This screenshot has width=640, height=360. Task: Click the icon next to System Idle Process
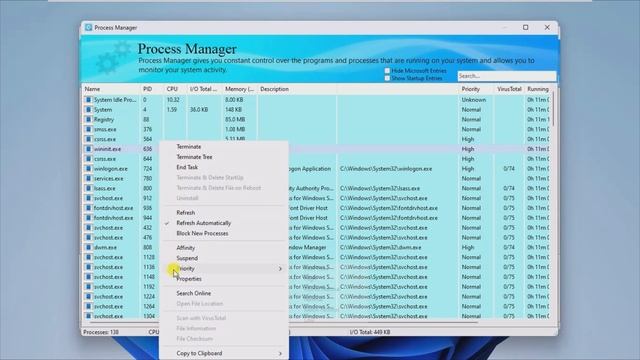[x=88, y=100]
